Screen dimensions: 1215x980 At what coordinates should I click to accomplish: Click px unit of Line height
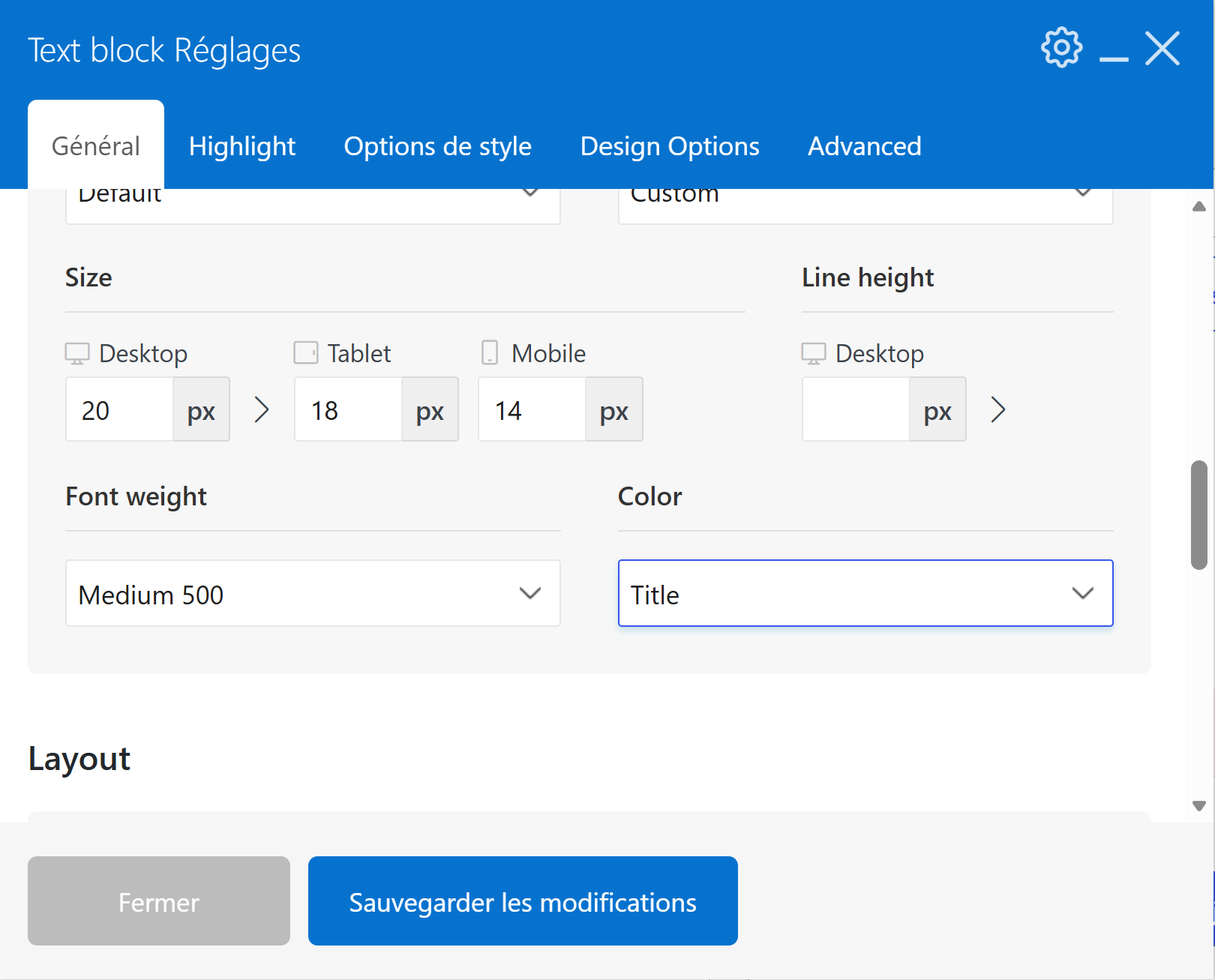coord(938,409)
